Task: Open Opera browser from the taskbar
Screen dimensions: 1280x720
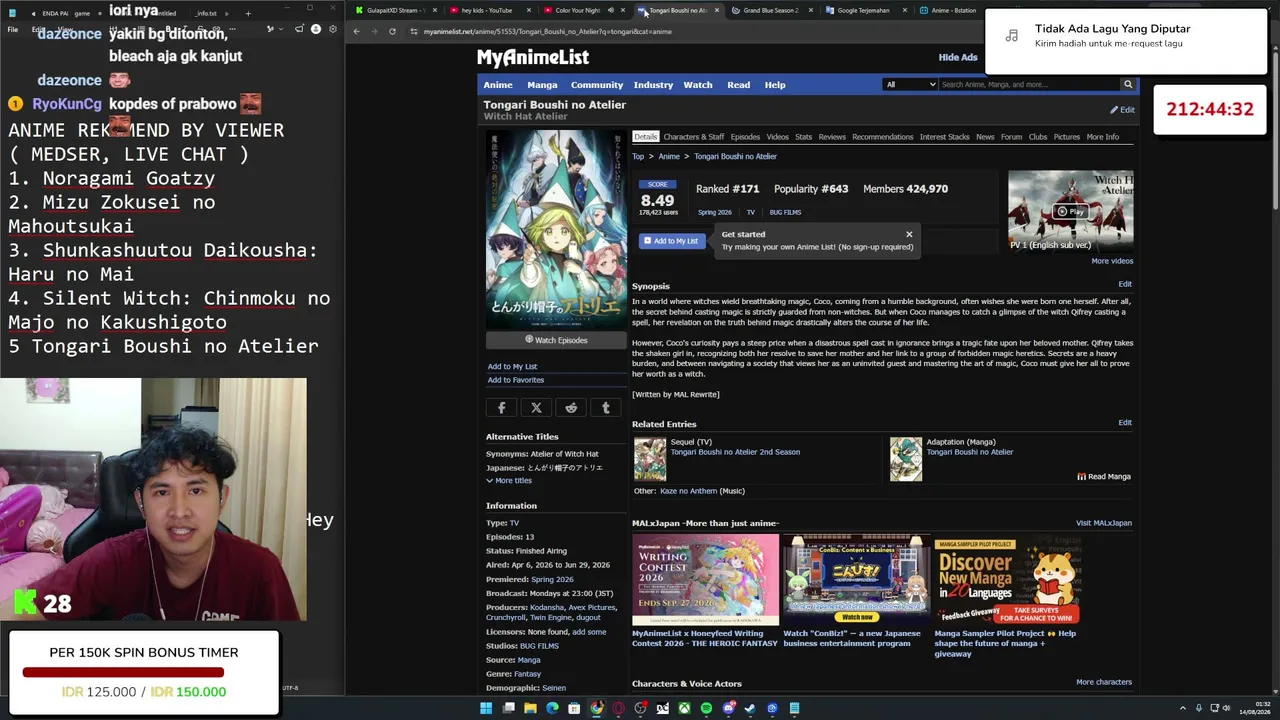Action: [x=618, y=708]
